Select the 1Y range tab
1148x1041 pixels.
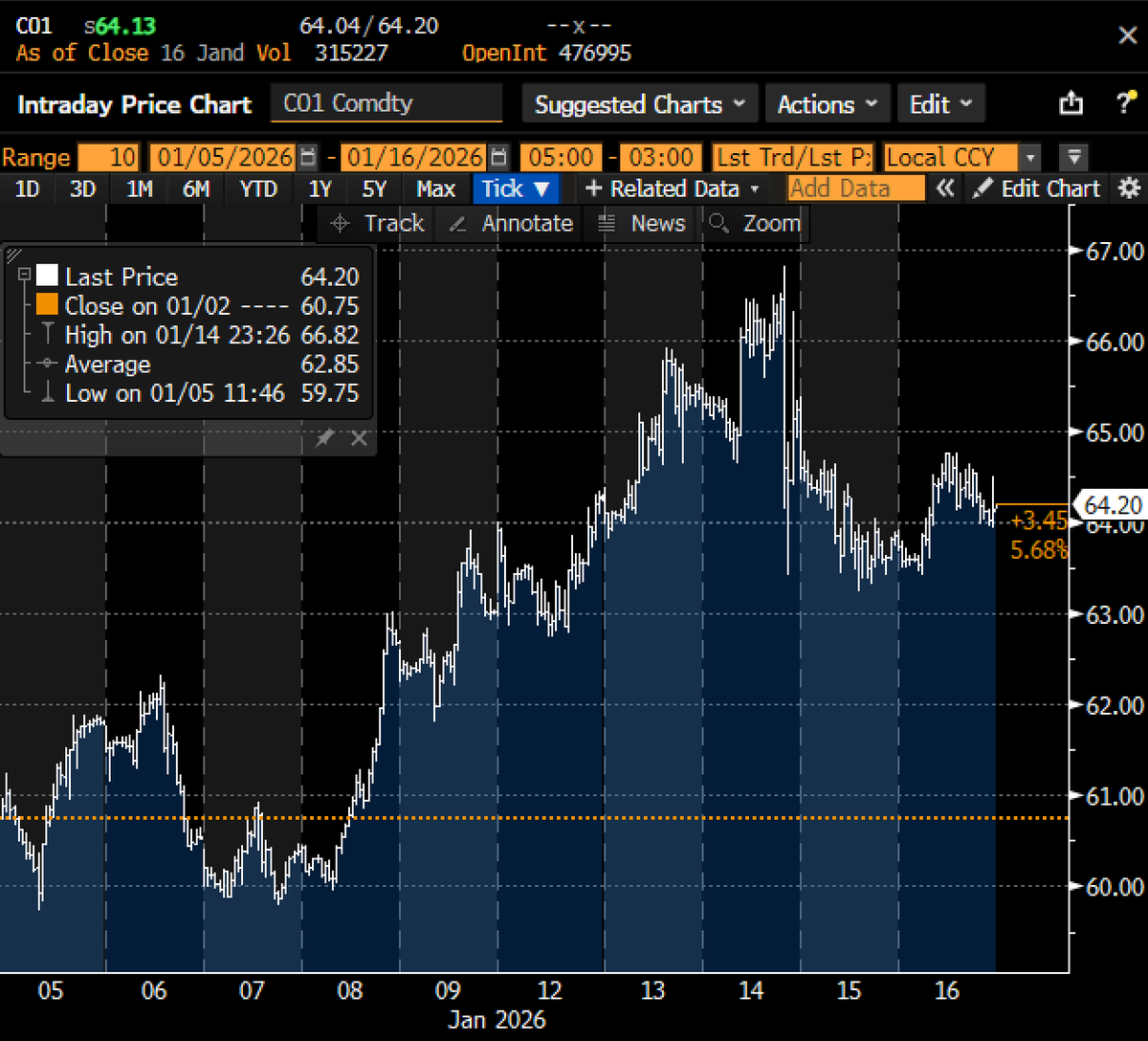[x=322, y=188]
